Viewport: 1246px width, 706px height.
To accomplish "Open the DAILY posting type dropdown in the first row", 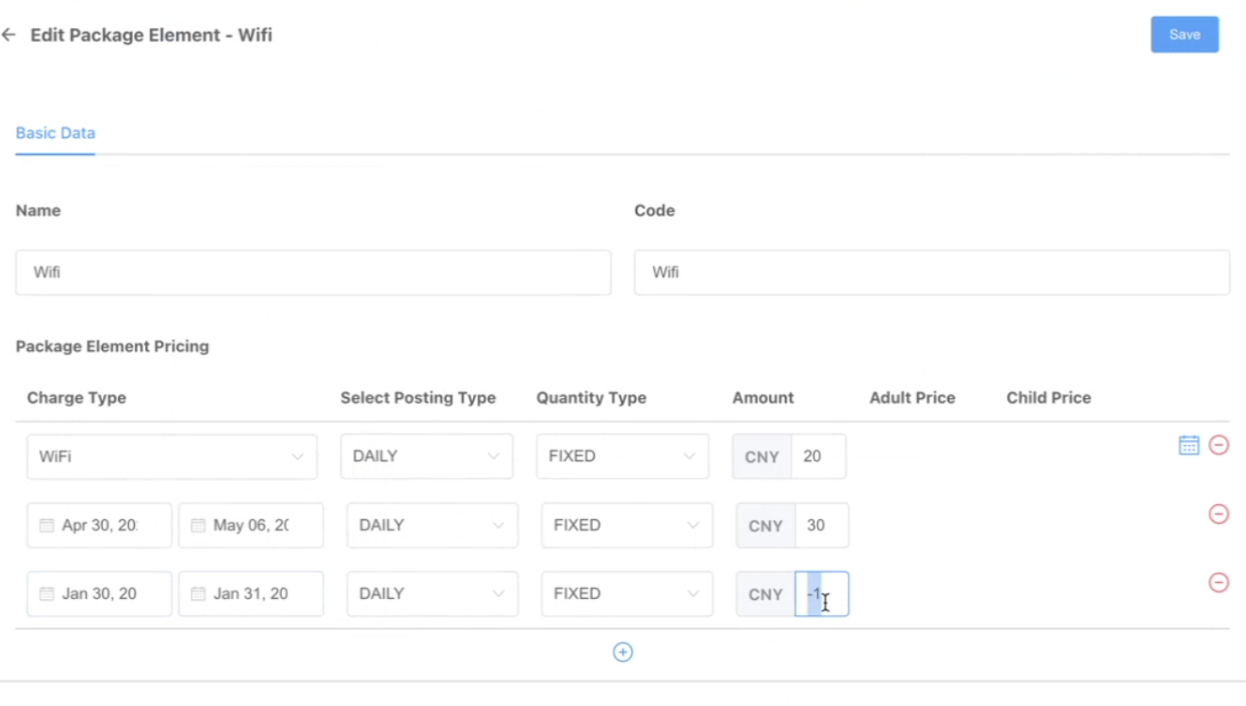I will click(x=426, y=456).
